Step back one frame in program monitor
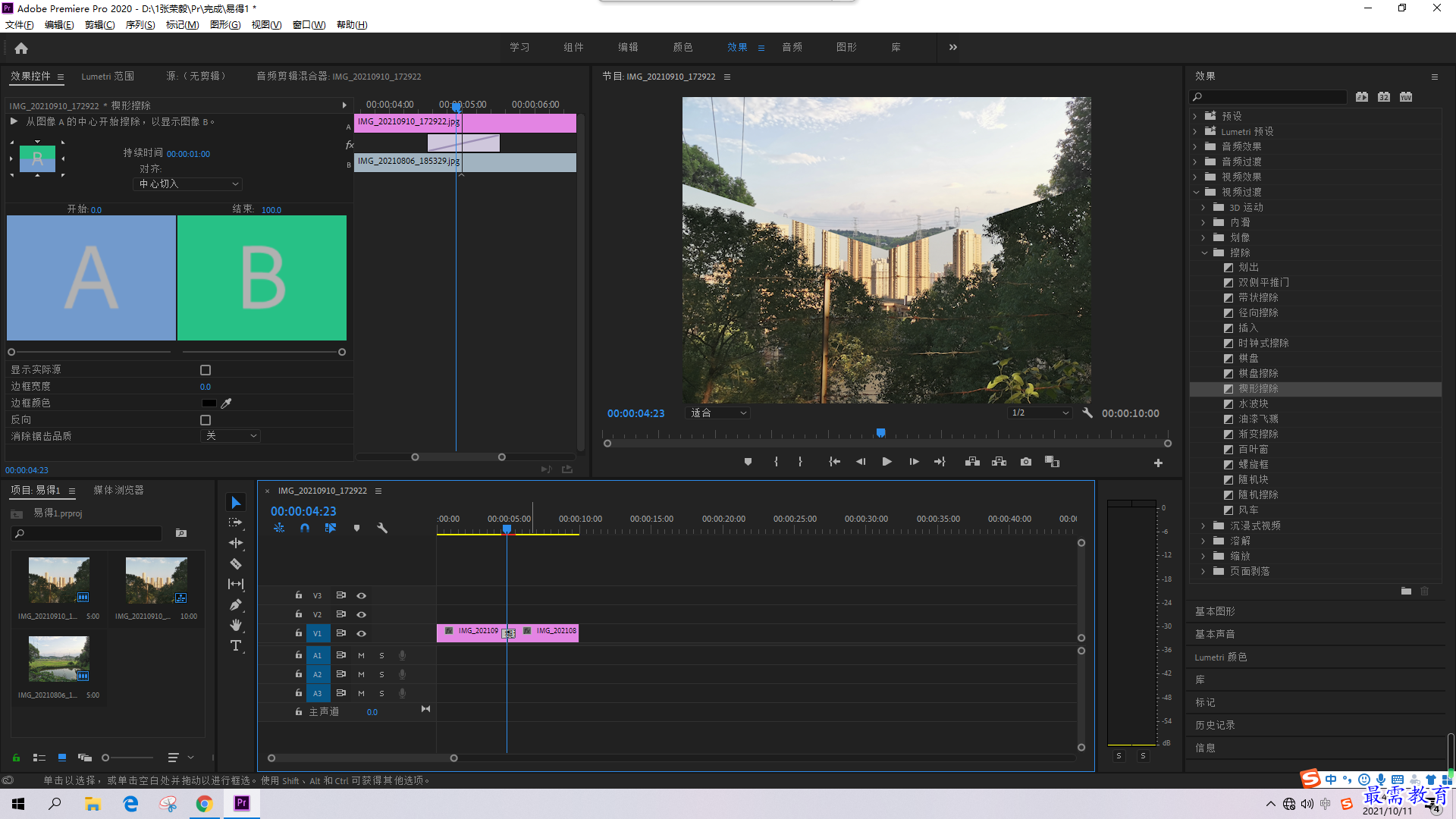1456x819 pixels. [x=861, y=462]
